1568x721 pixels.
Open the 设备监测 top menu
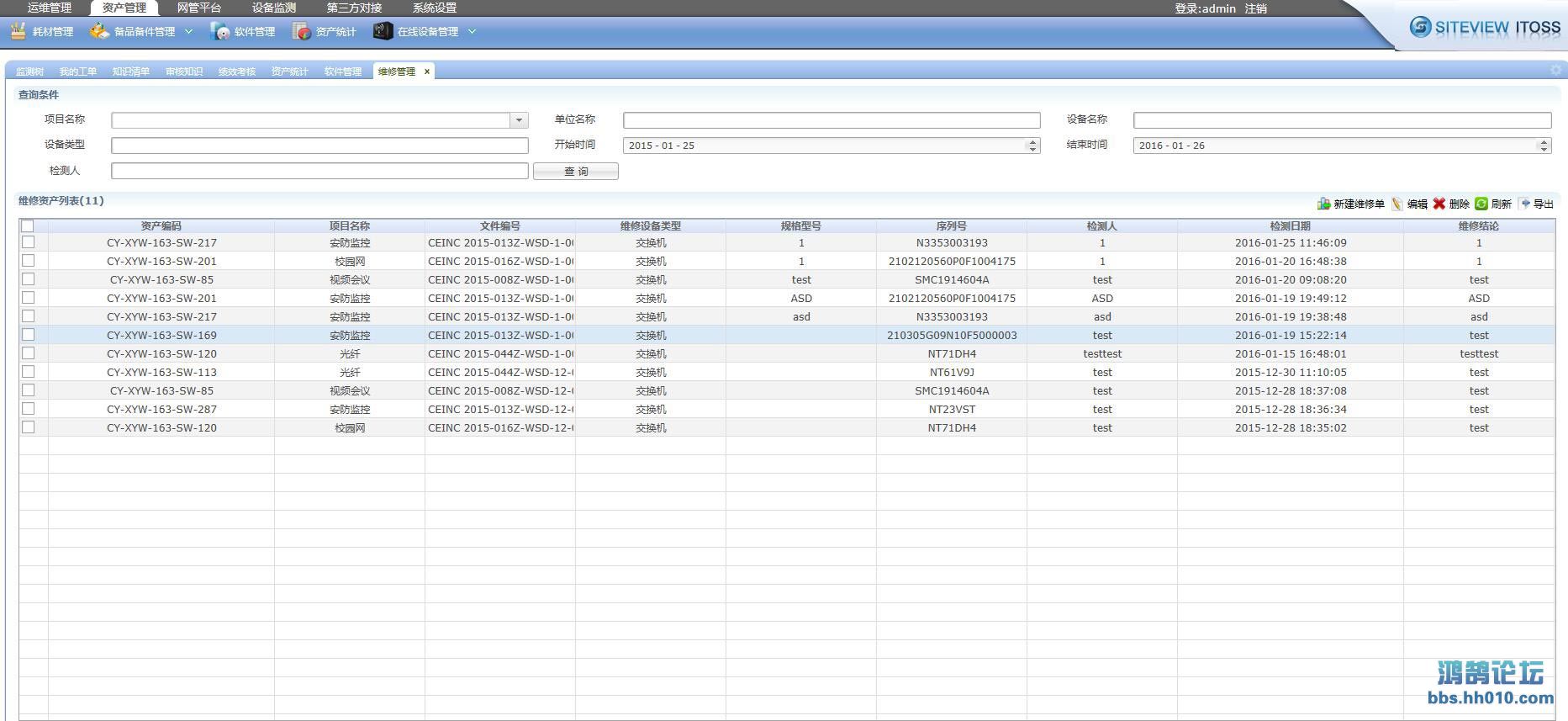[x=274, y=8]
